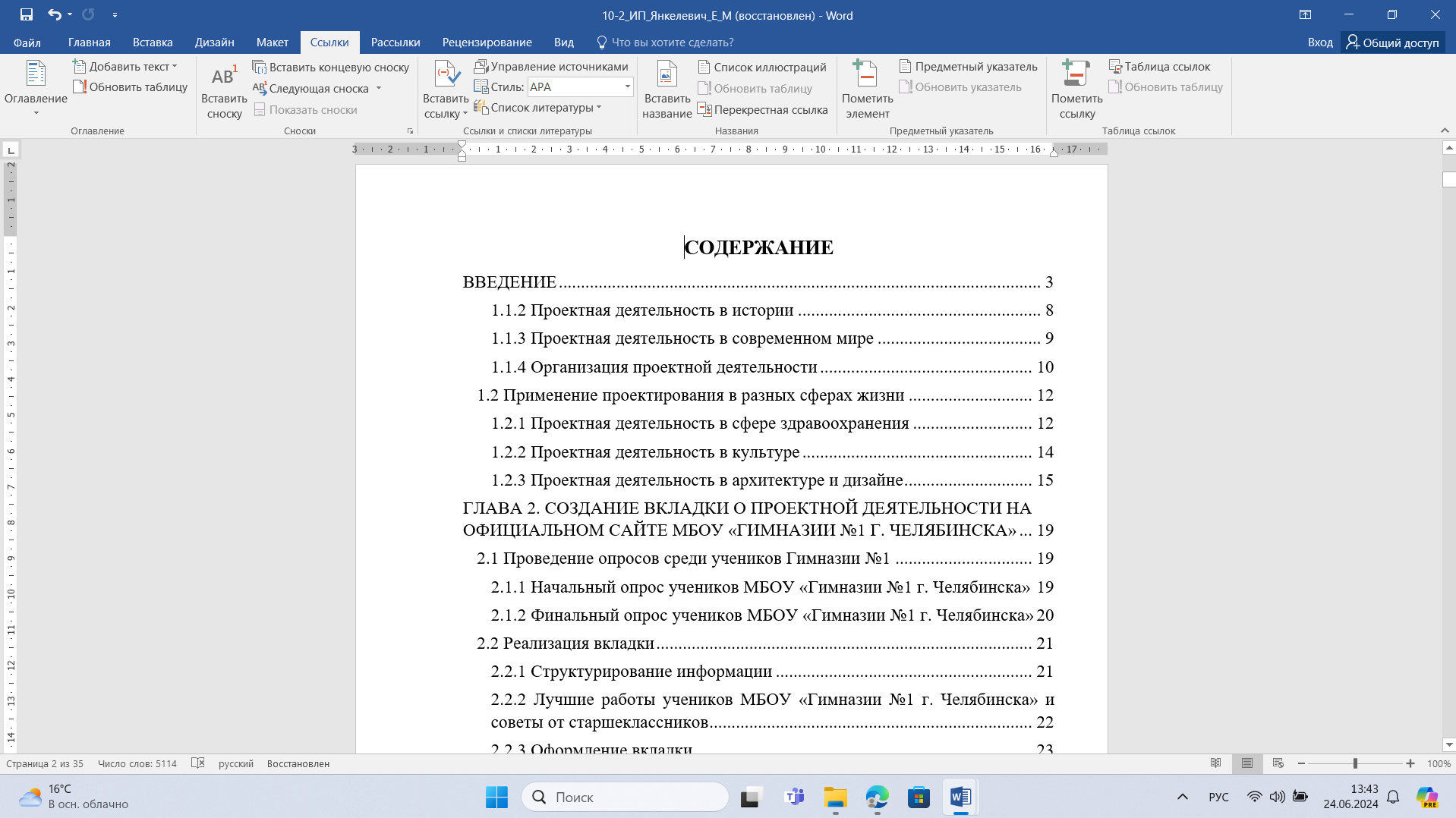Switch to Print Layout view
Image resolution: width=1456 pixels, height=818 pixels.
(x=1247, y=763)
